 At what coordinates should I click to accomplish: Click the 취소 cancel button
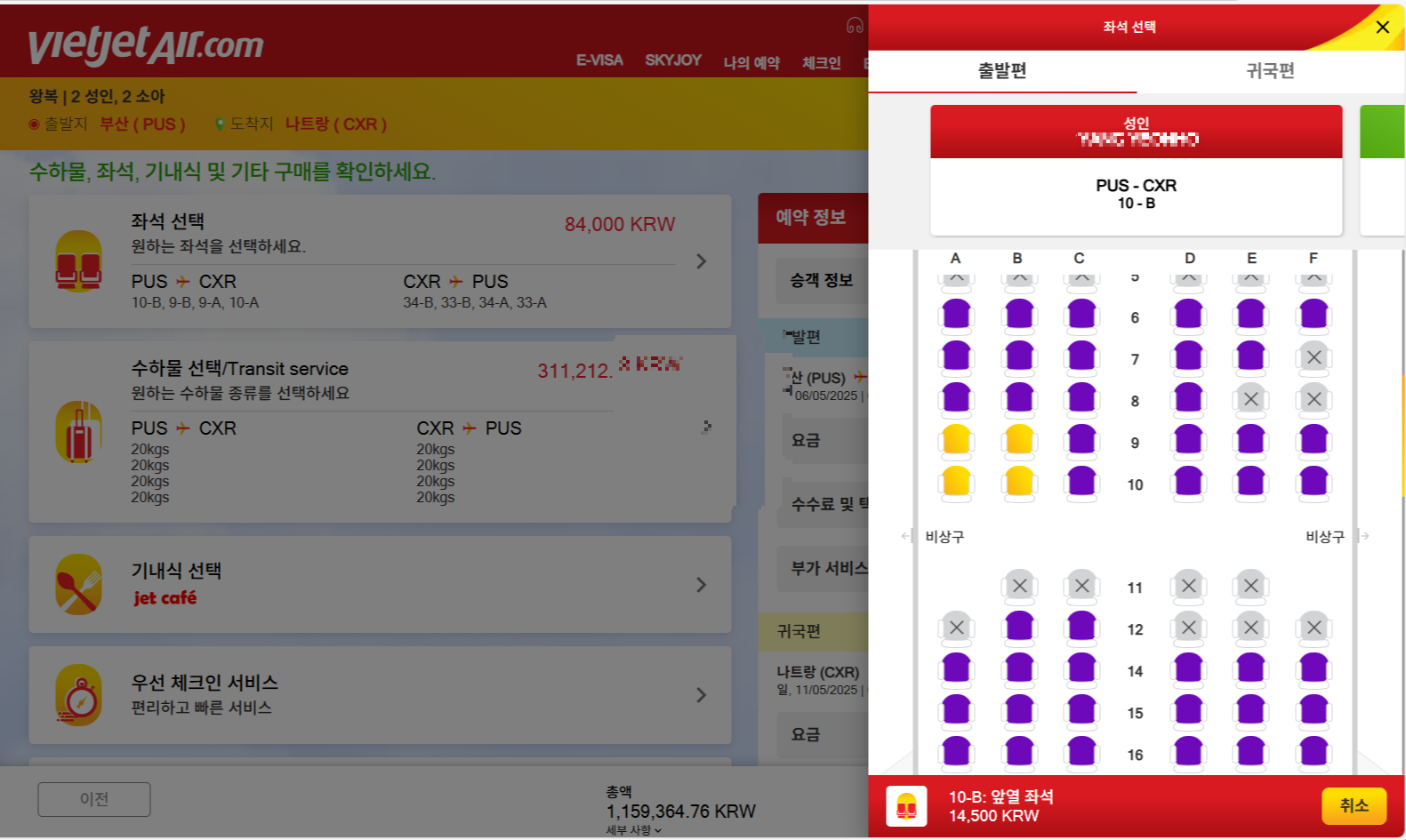[1354, 805]
